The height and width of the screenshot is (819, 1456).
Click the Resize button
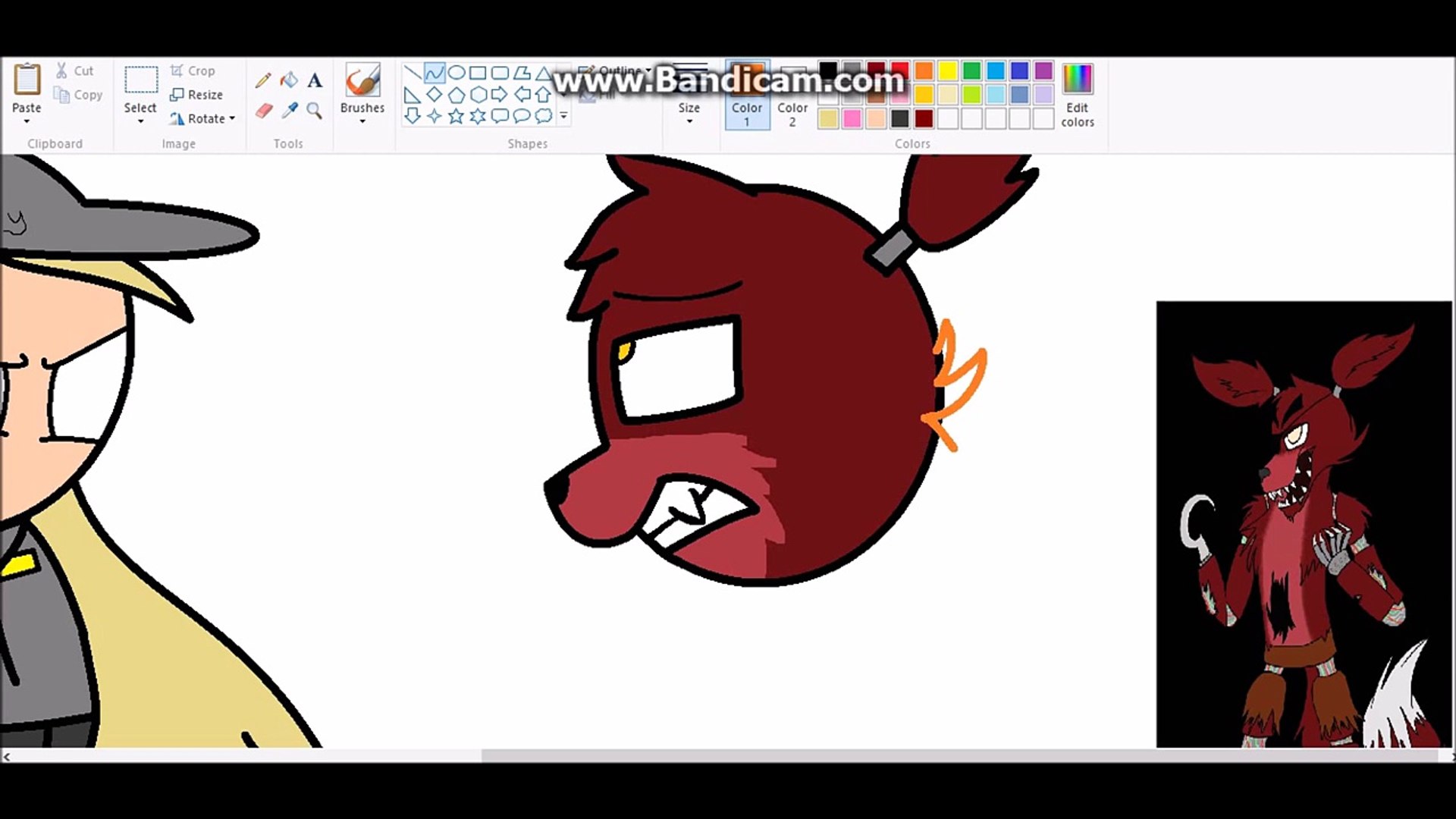[x=196, y=95]
